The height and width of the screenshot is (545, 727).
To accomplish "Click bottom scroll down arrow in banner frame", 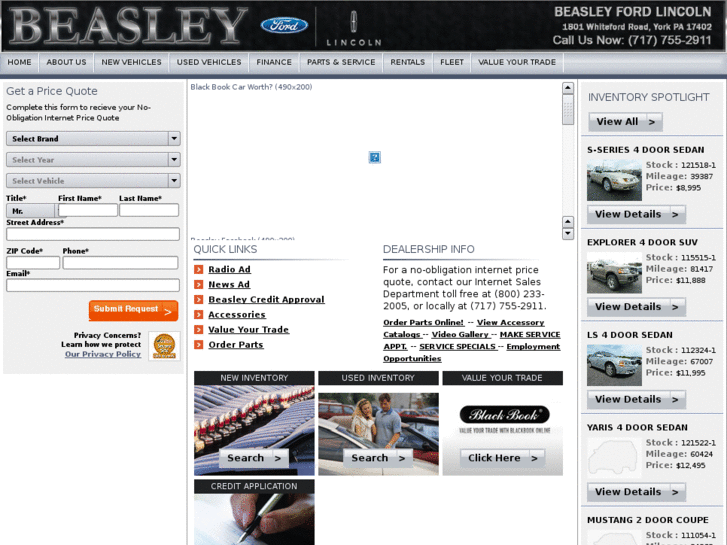I will click(x=568, y=233).
